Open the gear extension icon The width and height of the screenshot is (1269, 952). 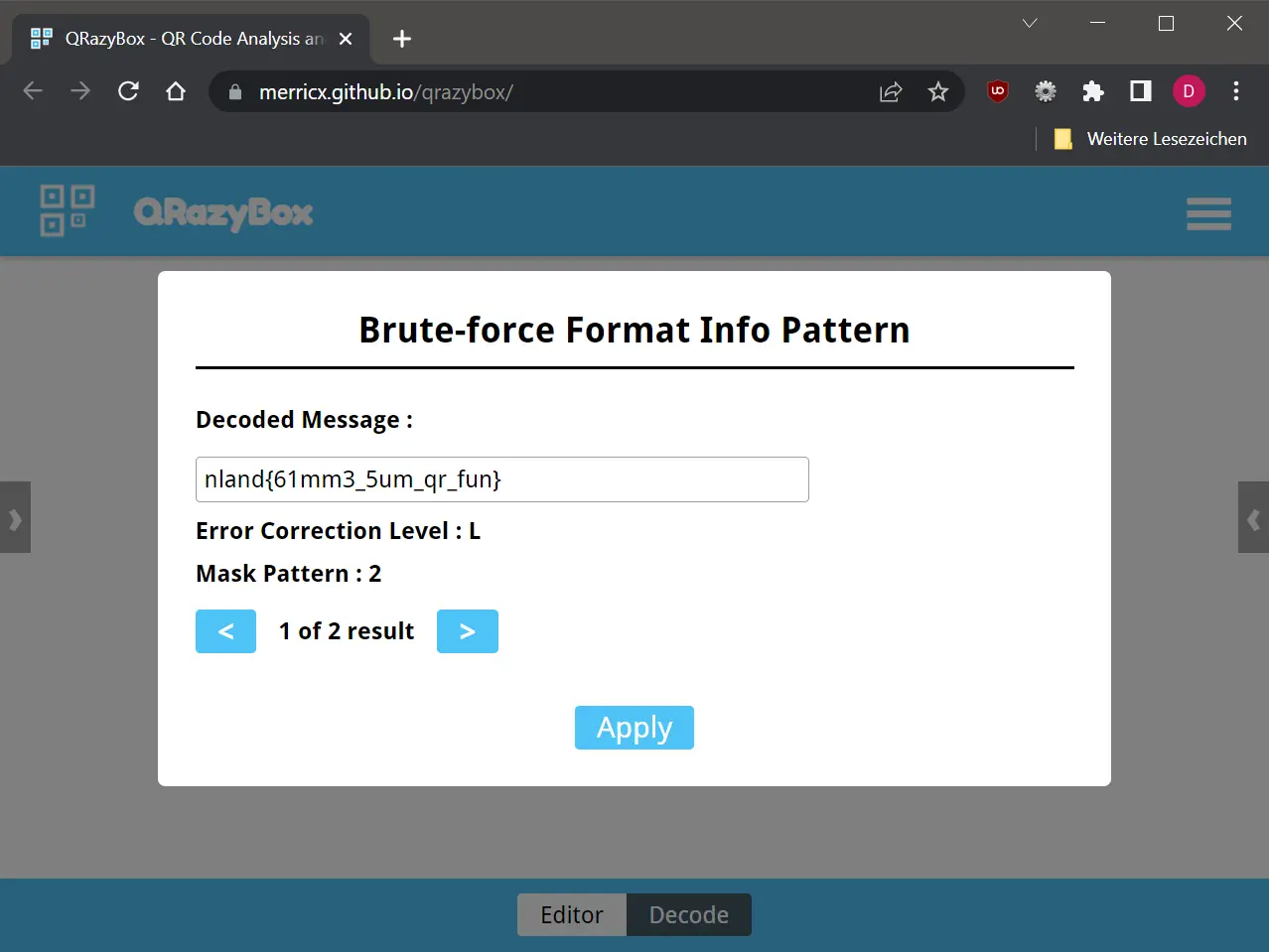(1046, 91)
